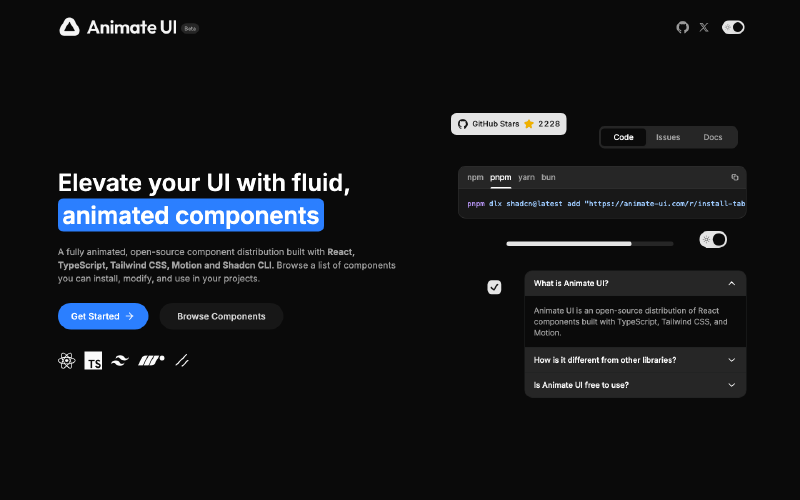The height and width of the screenshot is (500, 800).
Task: Click the Shadcn logo icon
Action: pos(182,361)
